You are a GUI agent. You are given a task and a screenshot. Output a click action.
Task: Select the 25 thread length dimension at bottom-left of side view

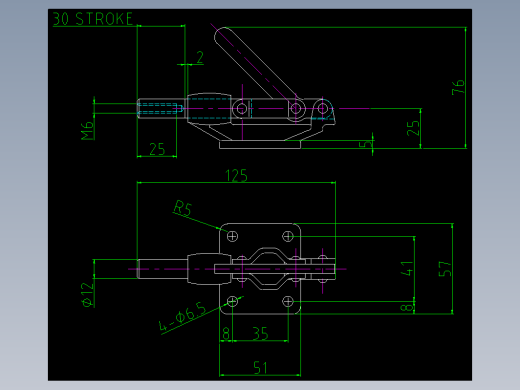point(157,149)
